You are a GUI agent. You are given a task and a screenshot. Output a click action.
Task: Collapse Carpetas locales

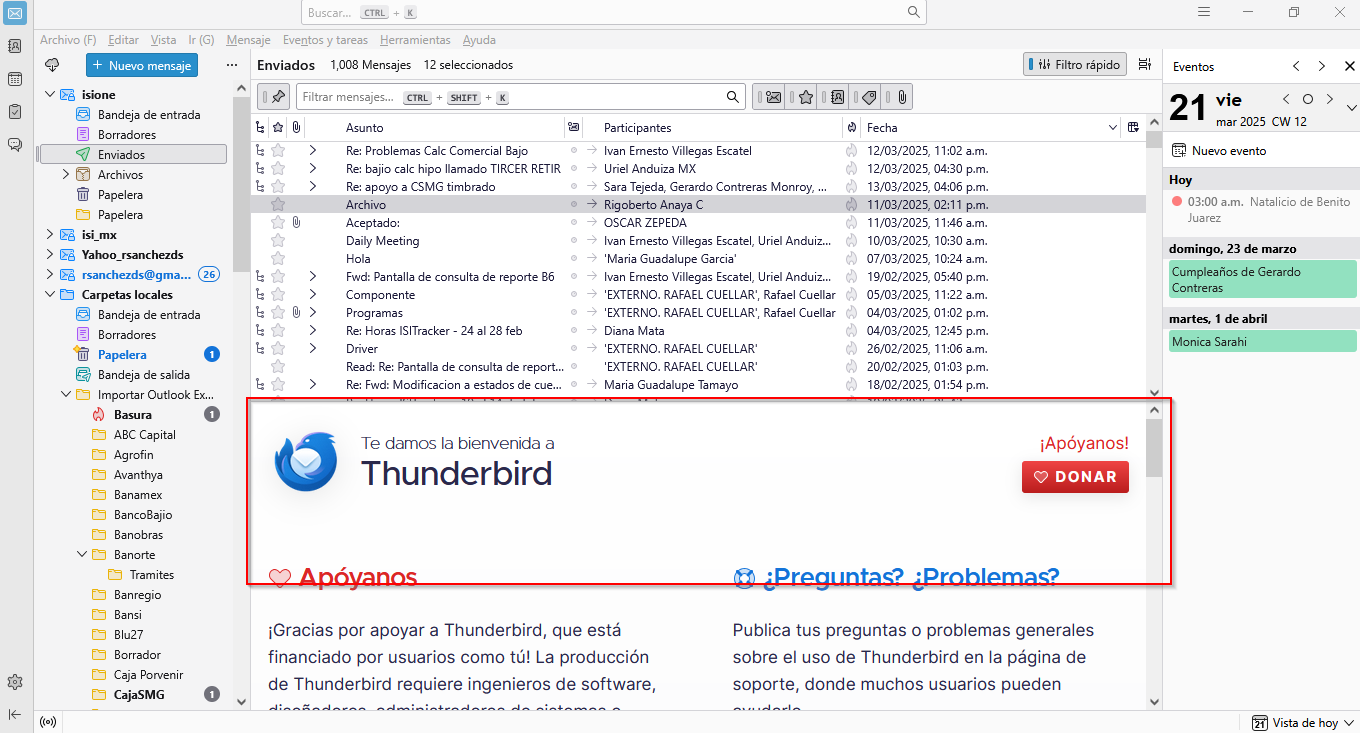[49, 295]
